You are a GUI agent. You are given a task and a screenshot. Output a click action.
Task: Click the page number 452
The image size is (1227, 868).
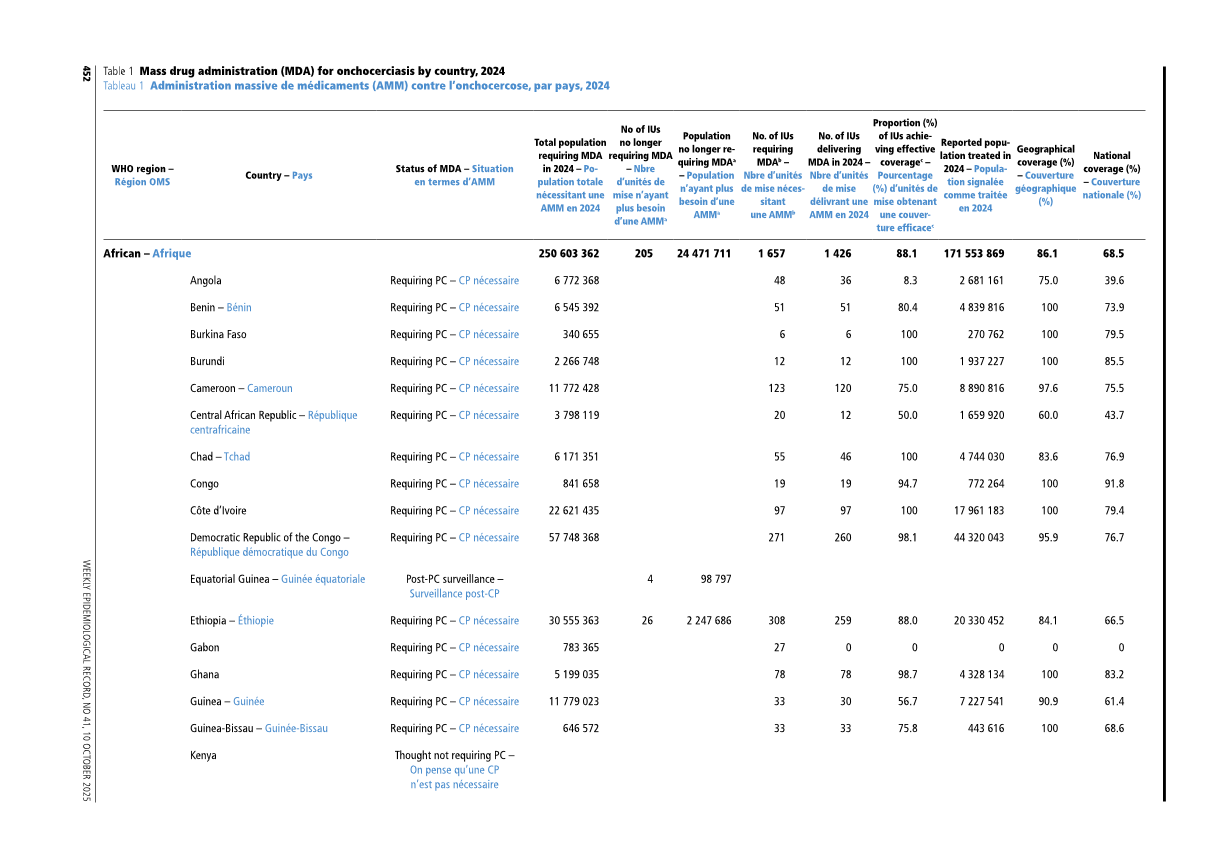pos(86,73)
